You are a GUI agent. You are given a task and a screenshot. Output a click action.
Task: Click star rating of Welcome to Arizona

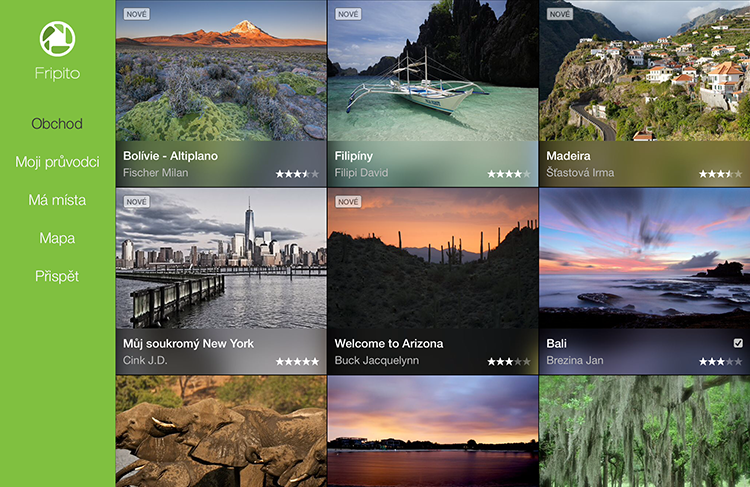[509, 361]
